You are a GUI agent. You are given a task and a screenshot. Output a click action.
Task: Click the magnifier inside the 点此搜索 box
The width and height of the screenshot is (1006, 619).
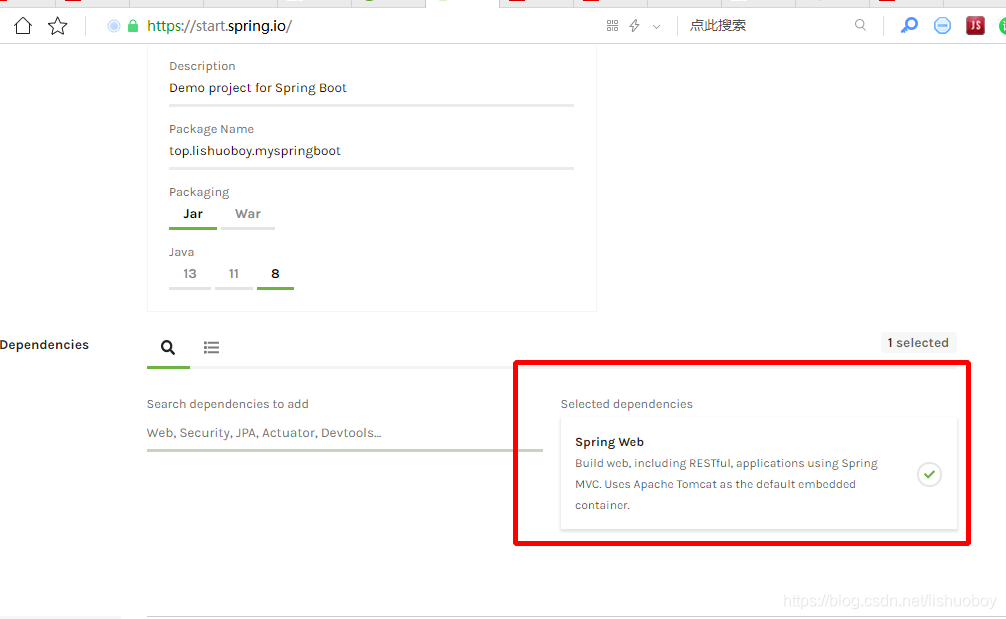[x=860, y=25]
